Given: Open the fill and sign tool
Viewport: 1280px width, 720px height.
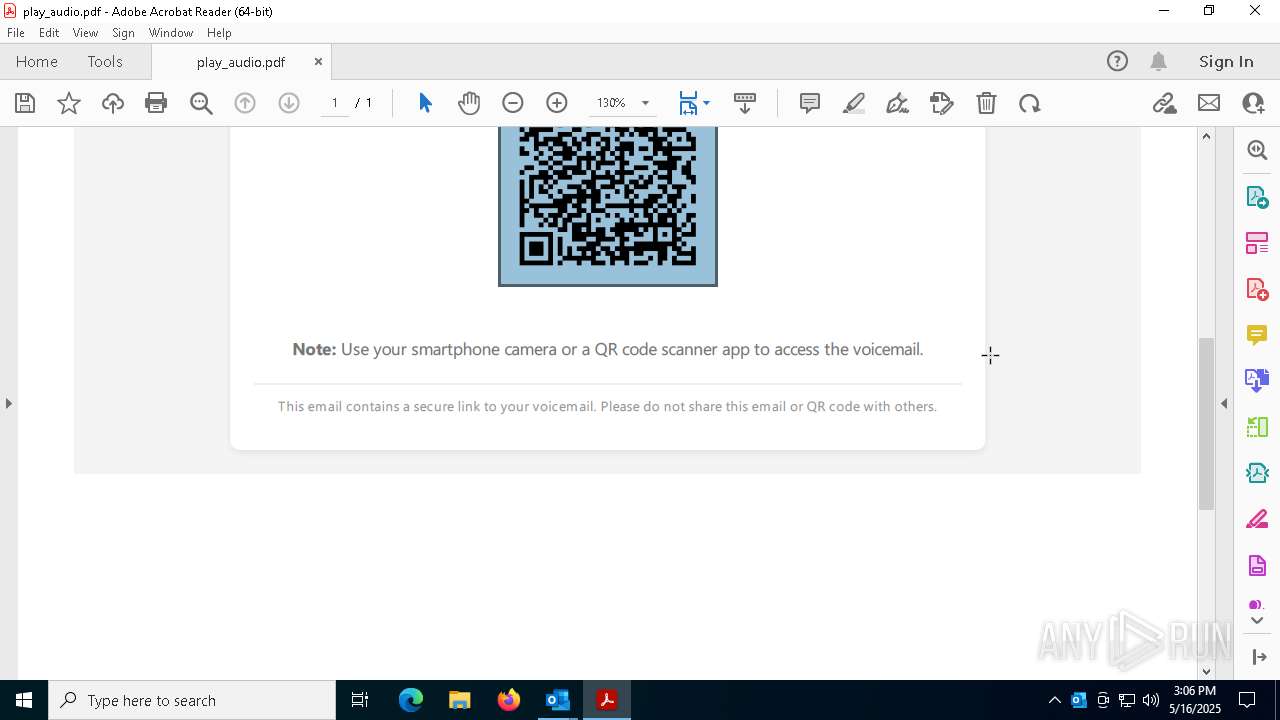Looking at the screenshot, I should click(x=942, y=103).
